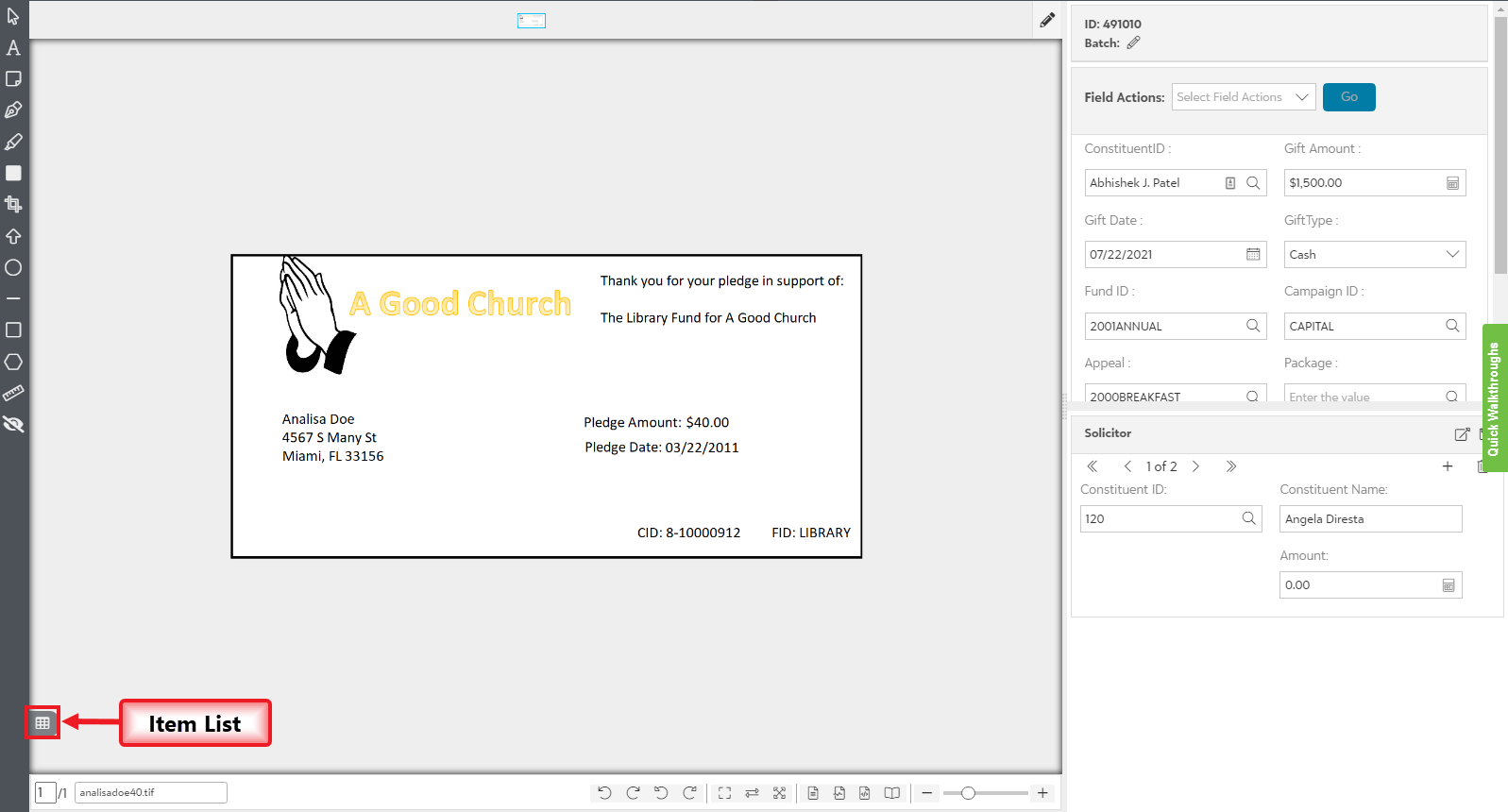The height and width of the screenshot is (812, 1508).
Task: Toggle the Batch edit pencil icon
Action: pyautogui.click(x=1133, y=42)
